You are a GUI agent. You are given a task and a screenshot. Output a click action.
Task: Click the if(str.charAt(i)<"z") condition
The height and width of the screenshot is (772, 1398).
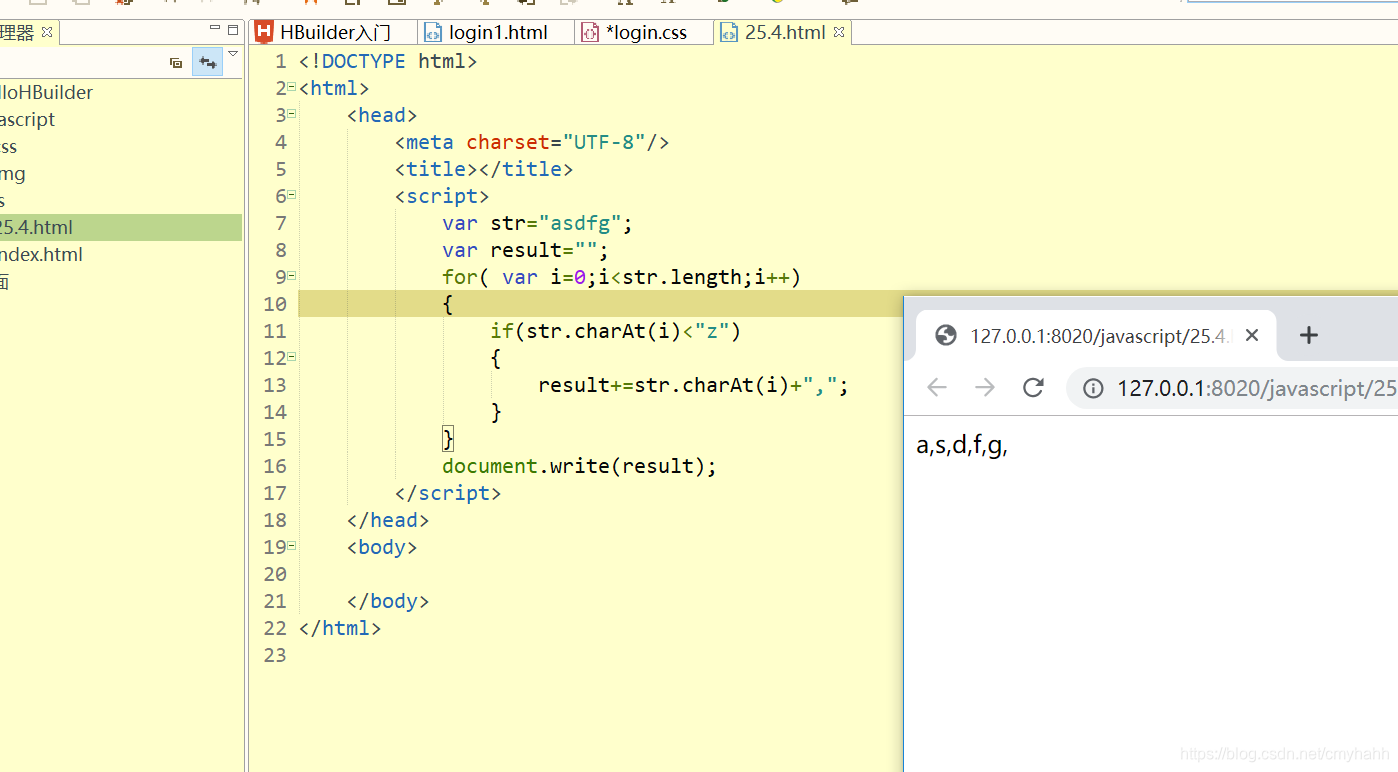[616, 331]
